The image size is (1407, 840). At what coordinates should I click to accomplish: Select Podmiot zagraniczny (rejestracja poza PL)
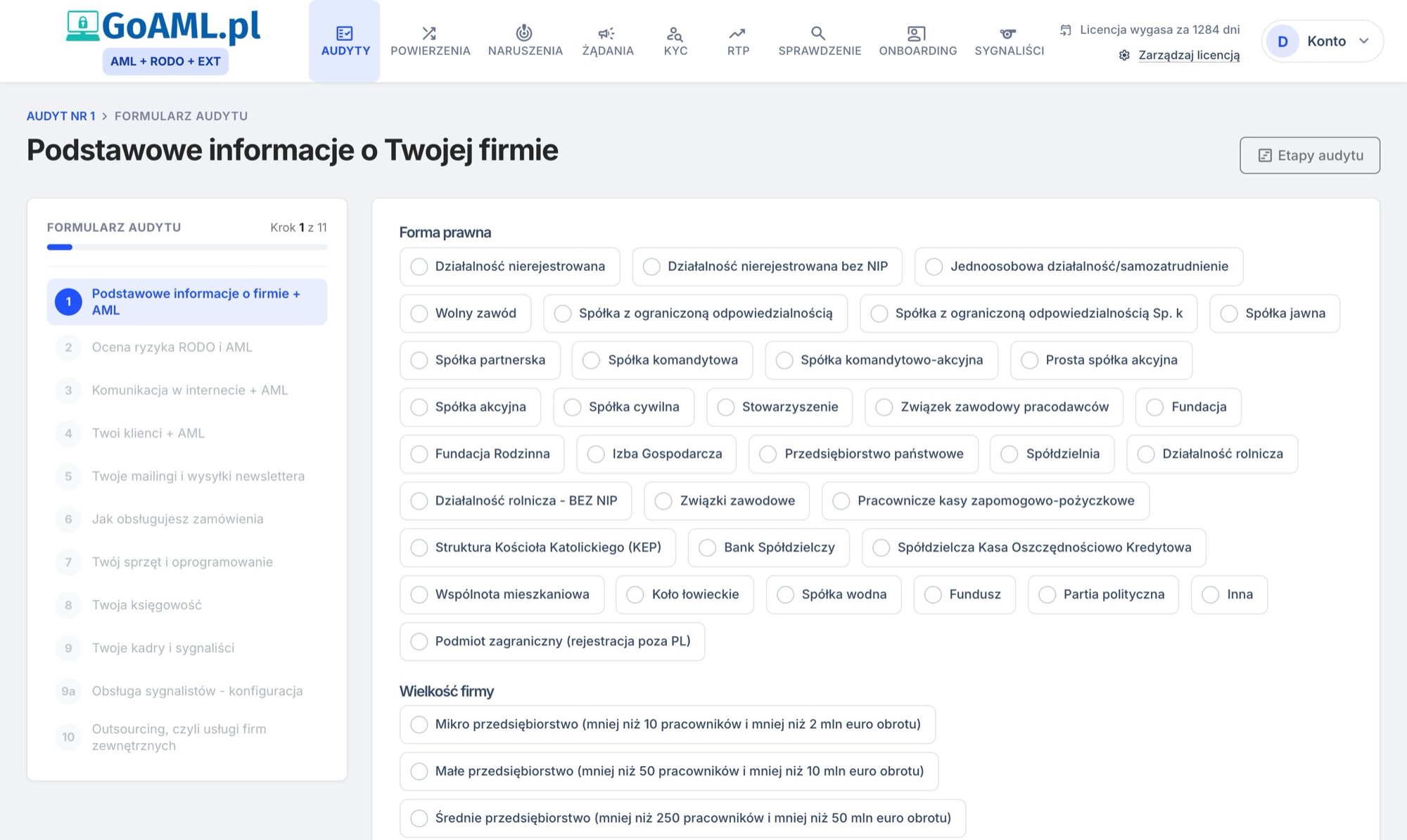(552, 642)
